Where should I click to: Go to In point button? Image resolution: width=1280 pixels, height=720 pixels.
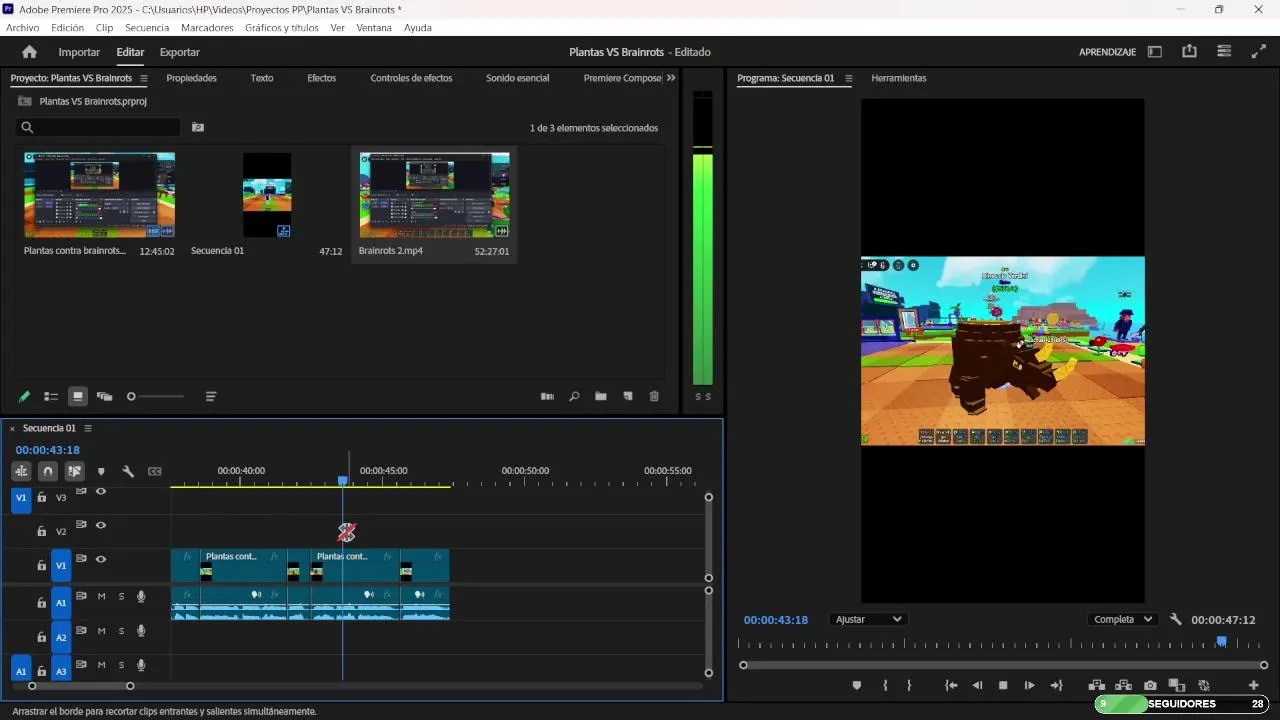pos(951,686)
